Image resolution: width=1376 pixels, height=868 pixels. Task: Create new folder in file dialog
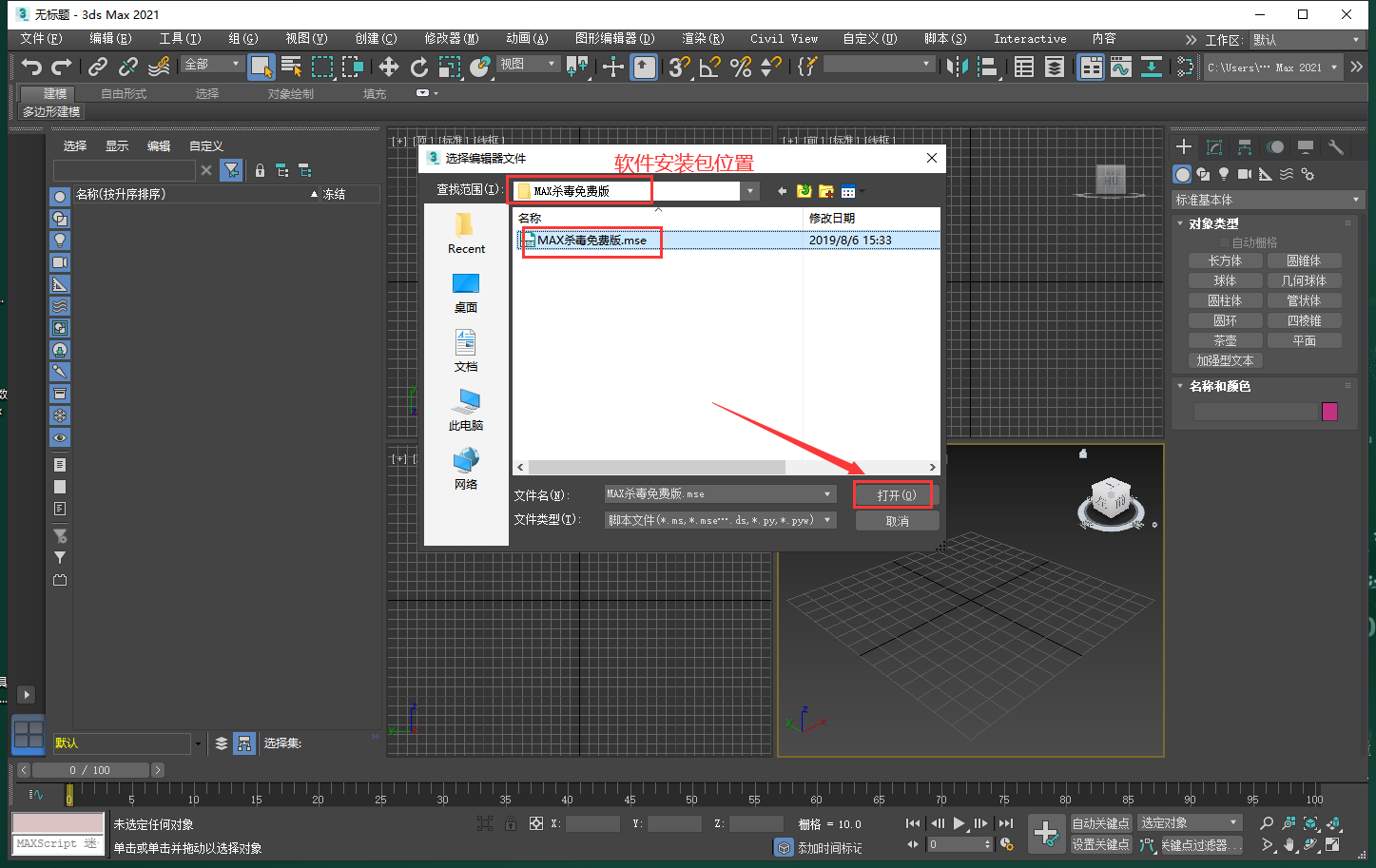click(x=825, y=191)
